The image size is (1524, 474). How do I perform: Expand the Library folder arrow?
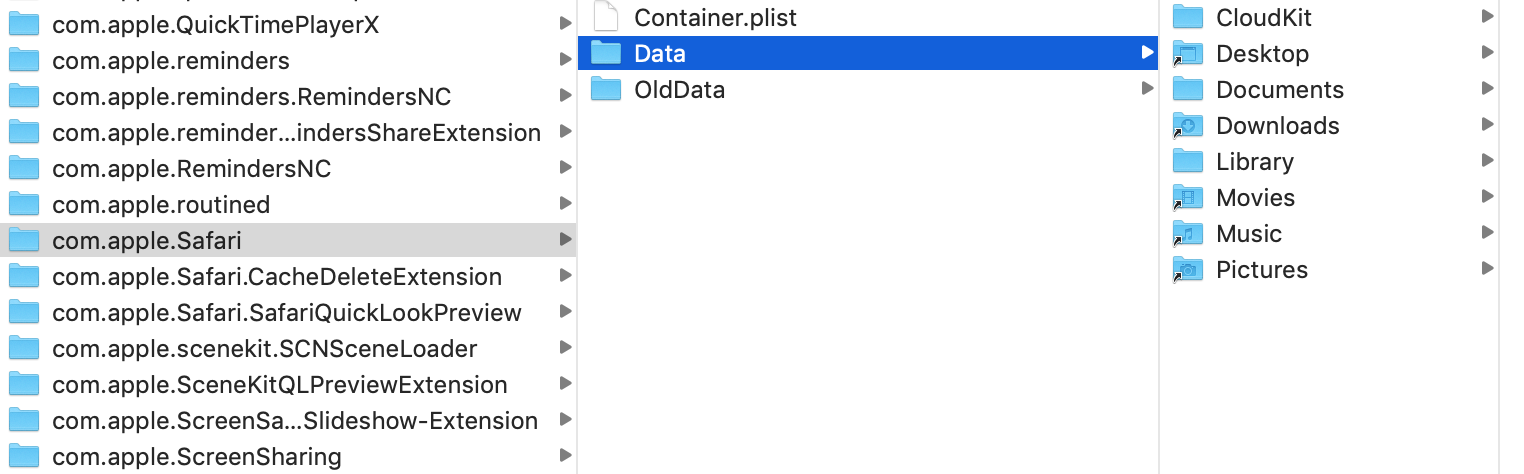click(1488, 161)
